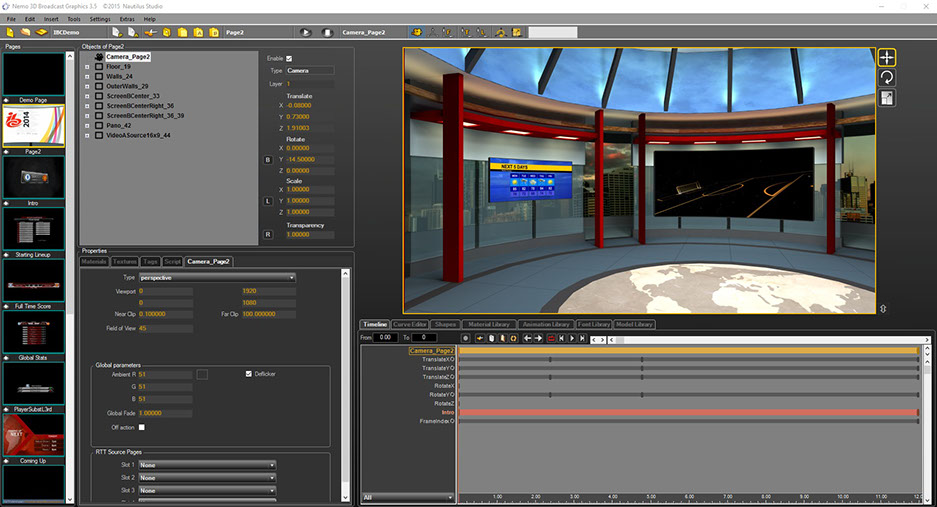Viewport: 937px width, 507px height.
Task: Toggle the Off action checkbox
Action: coord(141,427)
